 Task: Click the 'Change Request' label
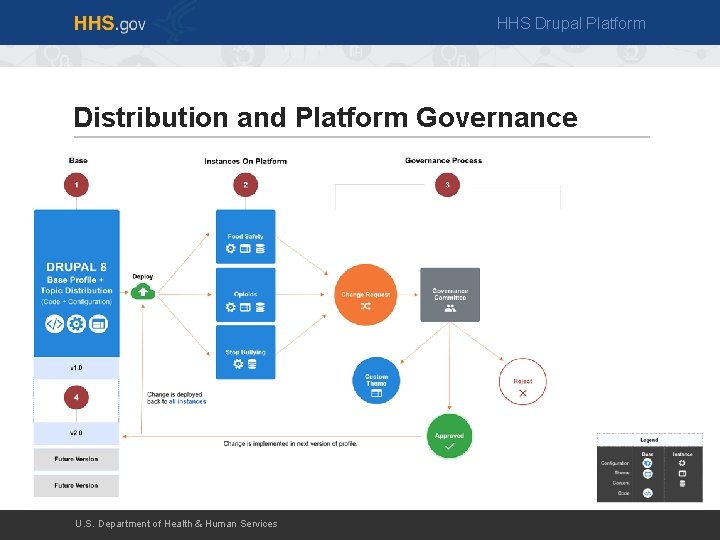(x=366, y=294)
